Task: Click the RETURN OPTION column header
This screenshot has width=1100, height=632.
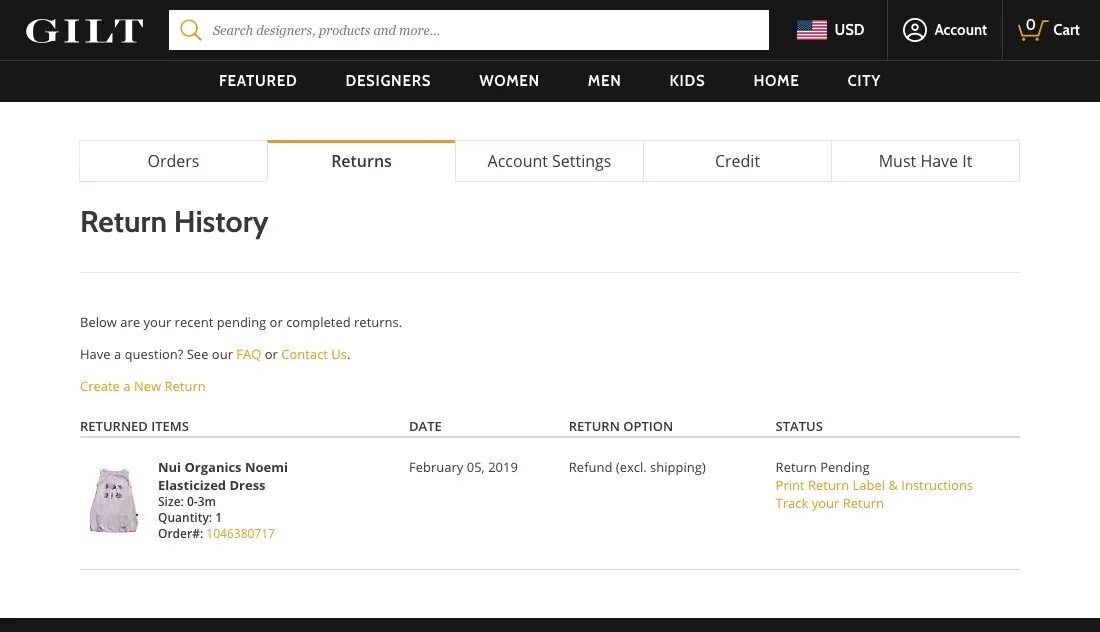Action: [x=621, y=426]
